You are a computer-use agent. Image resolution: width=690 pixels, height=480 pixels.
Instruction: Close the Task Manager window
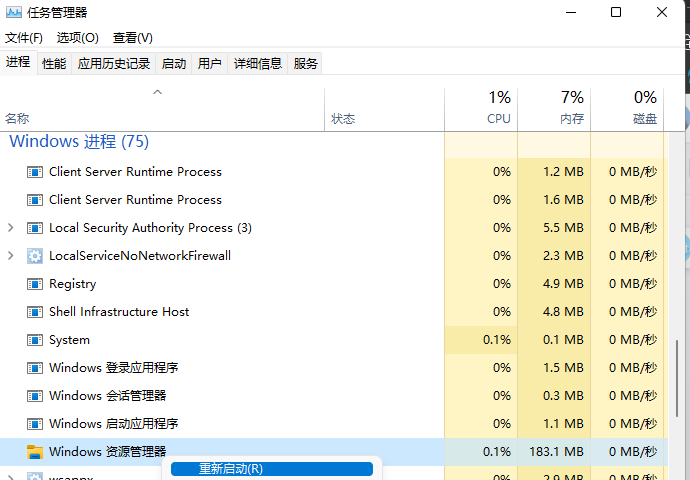point(662,12)
